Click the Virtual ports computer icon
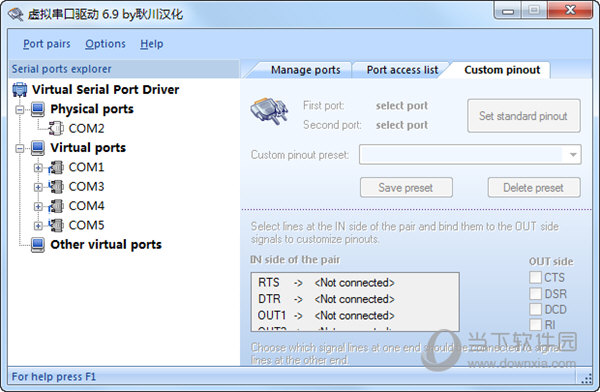Viewport: 600px width, 392px height. [x=38, y=148]
